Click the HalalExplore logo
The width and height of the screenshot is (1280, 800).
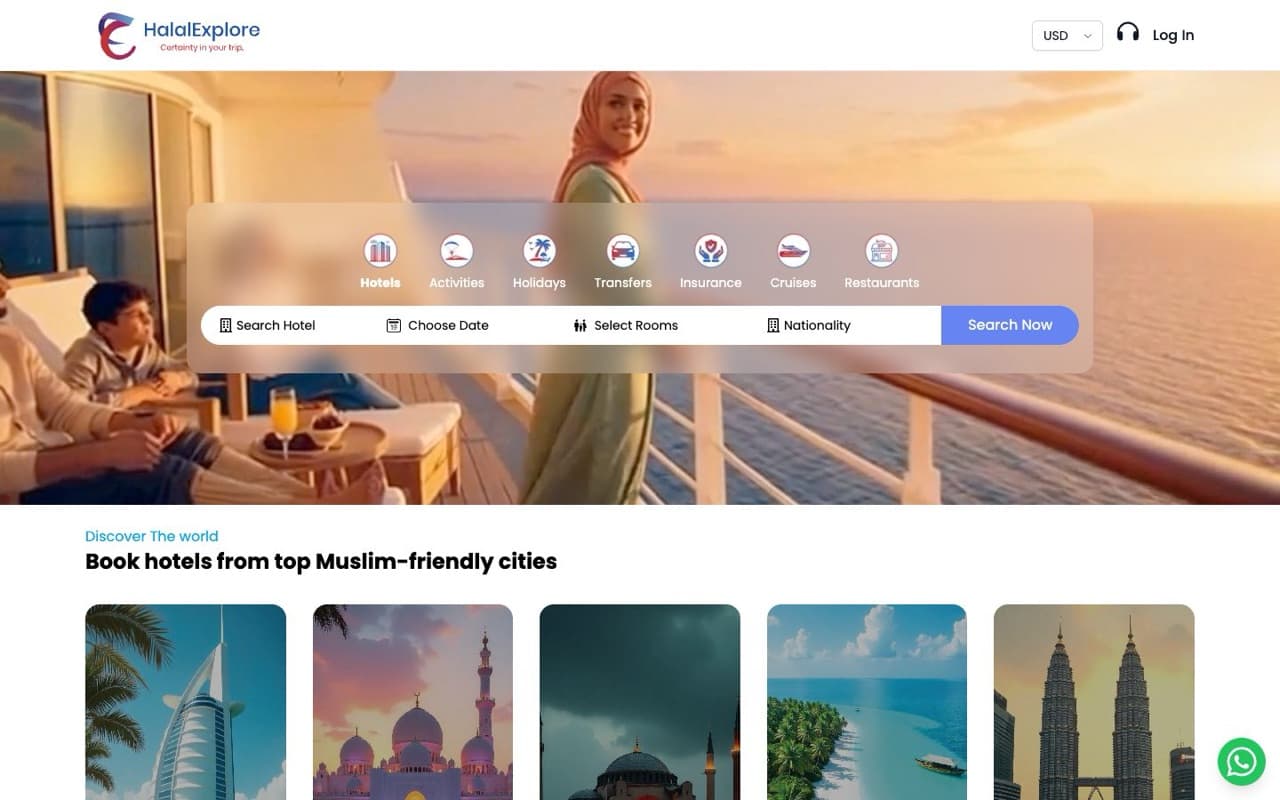tap(179, 36)
